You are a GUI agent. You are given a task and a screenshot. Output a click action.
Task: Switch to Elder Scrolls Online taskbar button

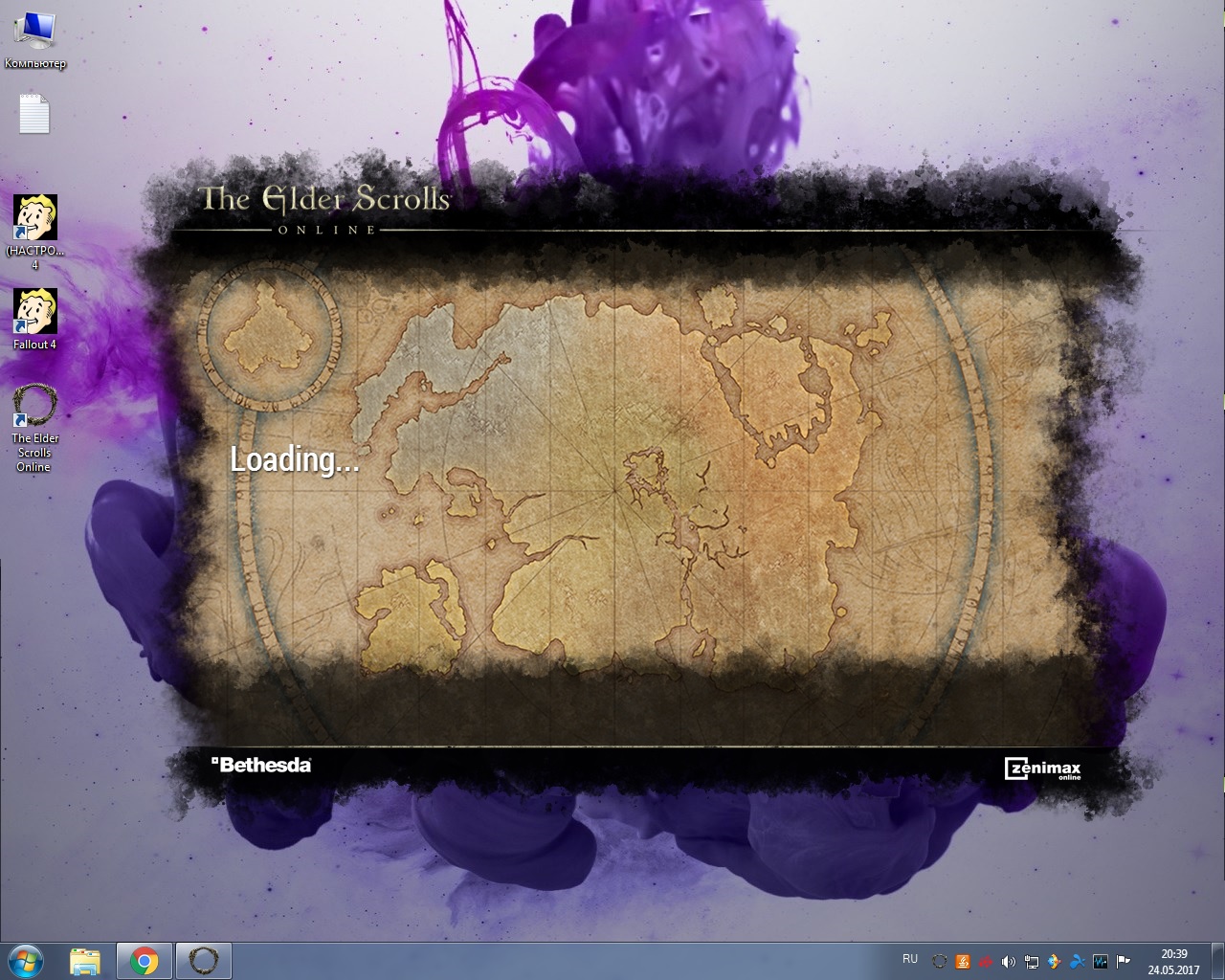coord(203,960)
